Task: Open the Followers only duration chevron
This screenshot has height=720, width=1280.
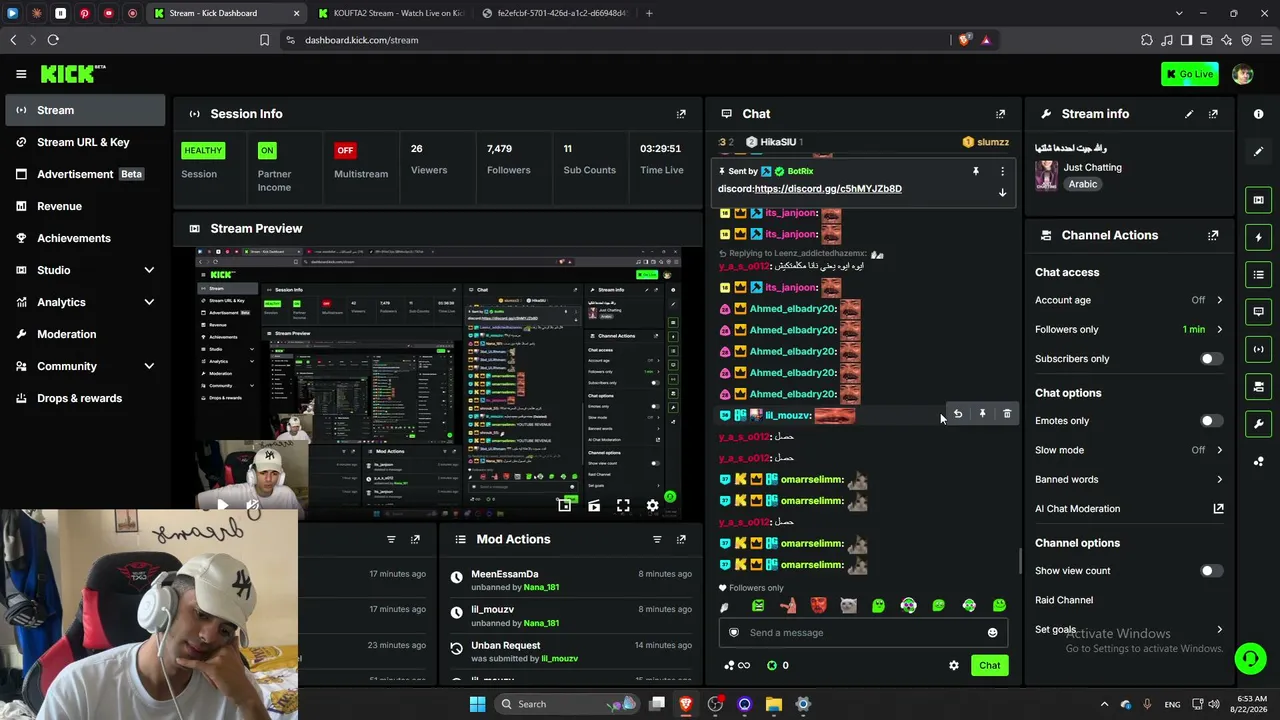Action: (x=1219, y=329)
